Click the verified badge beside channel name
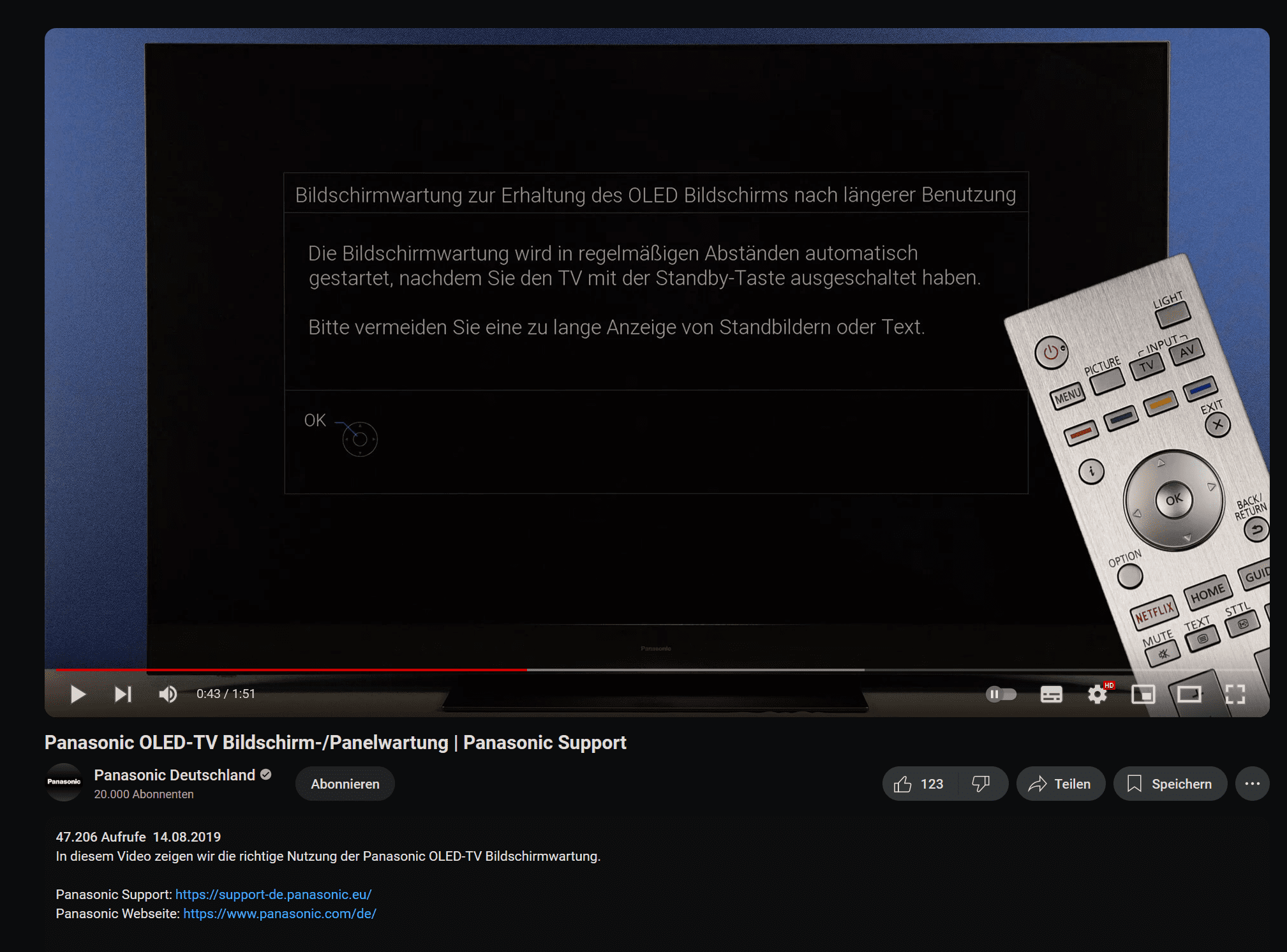 tap(266, 775)
